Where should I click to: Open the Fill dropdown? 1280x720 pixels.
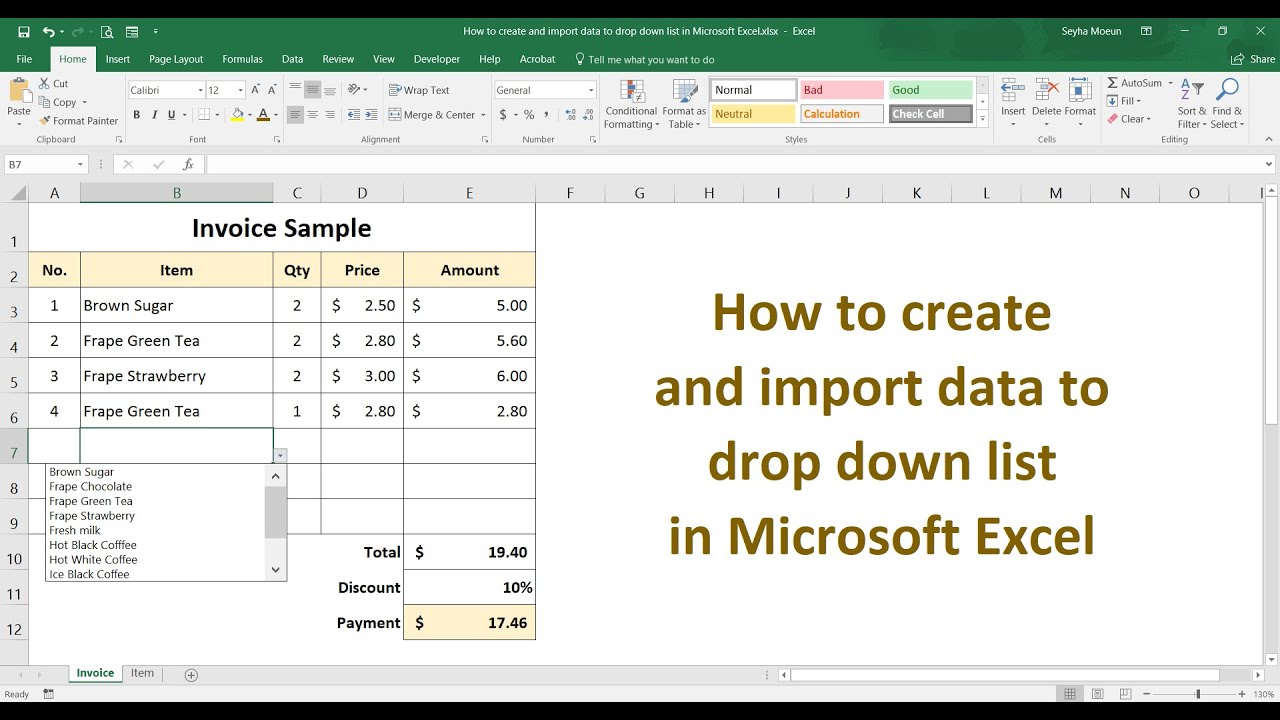coord(1126,101)
